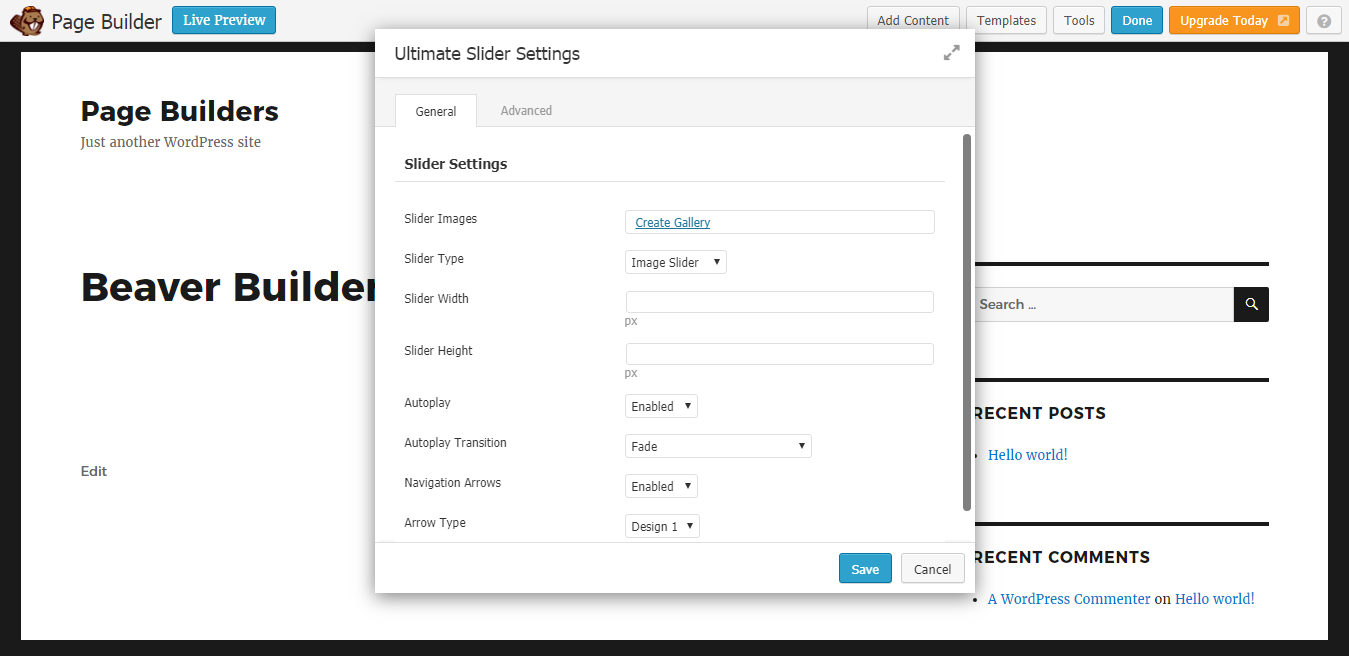Open the Arrow Type Design 1 dropdown
The width and height of the screenshot is (1349, 656).
click(662, 527)
